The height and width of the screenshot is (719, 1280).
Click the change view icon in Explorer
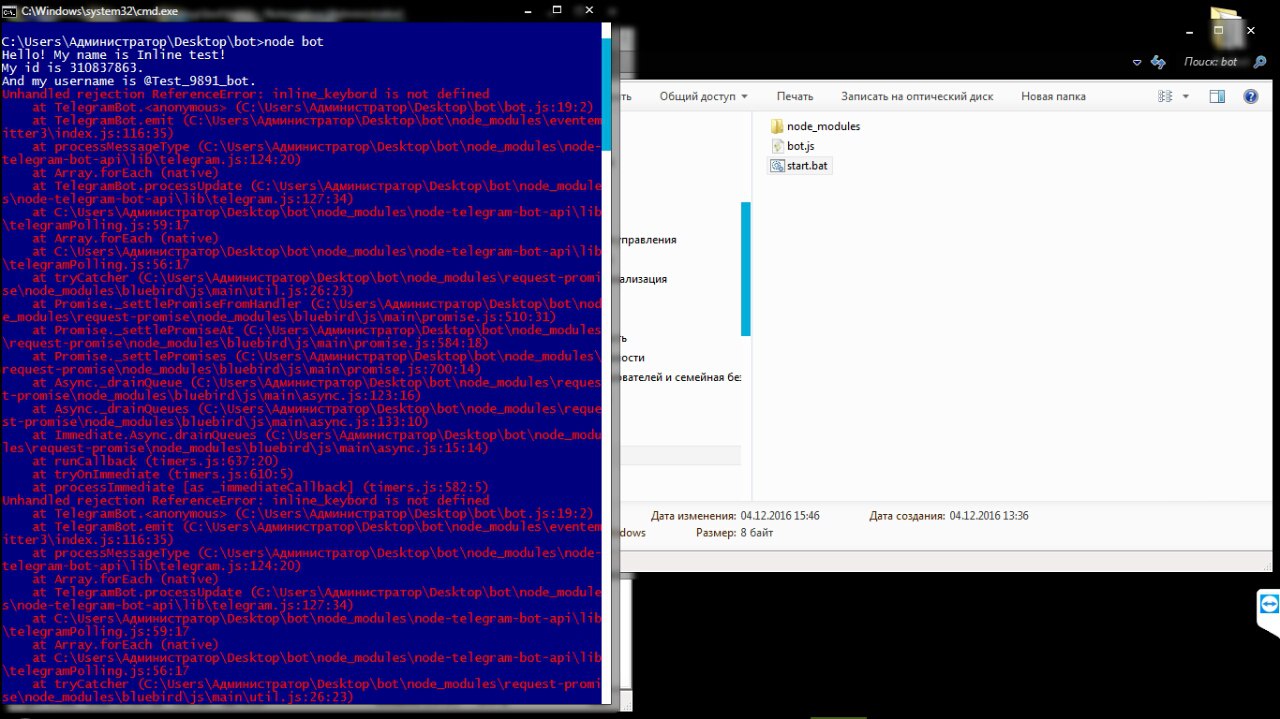[x=1165, y=96]
